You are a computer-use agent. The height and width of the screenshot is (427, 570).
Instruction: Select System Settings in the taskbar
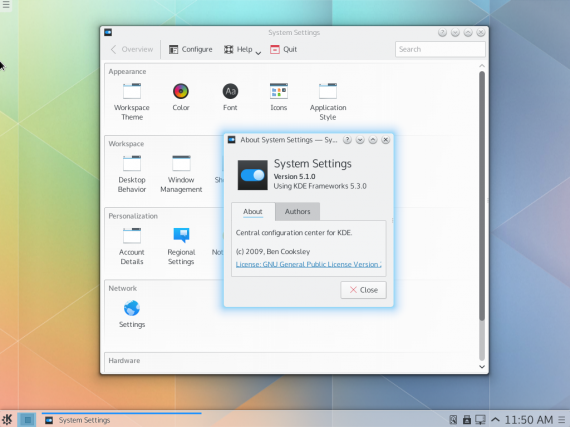pos(121,420)
